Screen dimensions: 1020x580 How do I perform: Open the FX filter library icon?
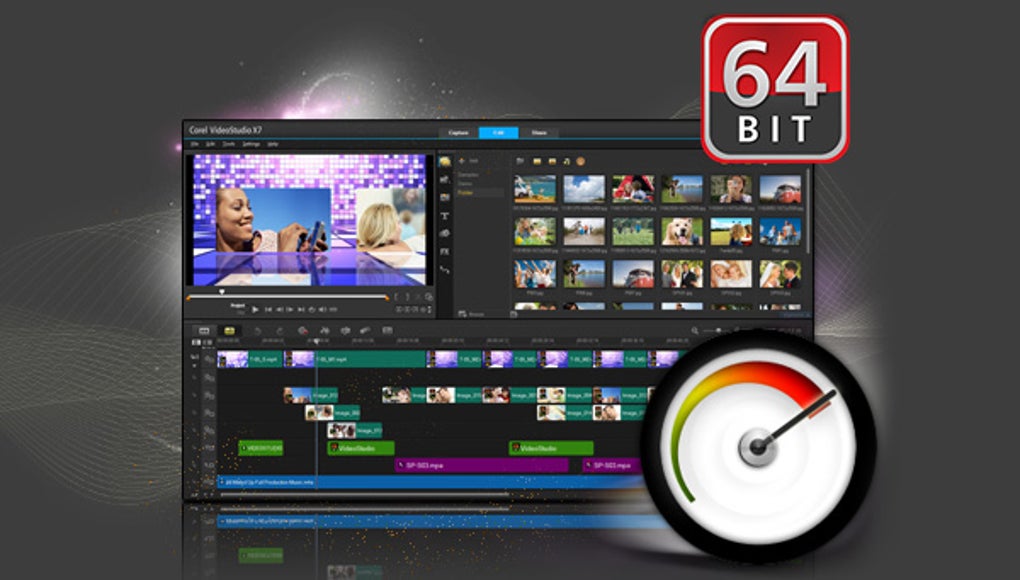point(445,252)
